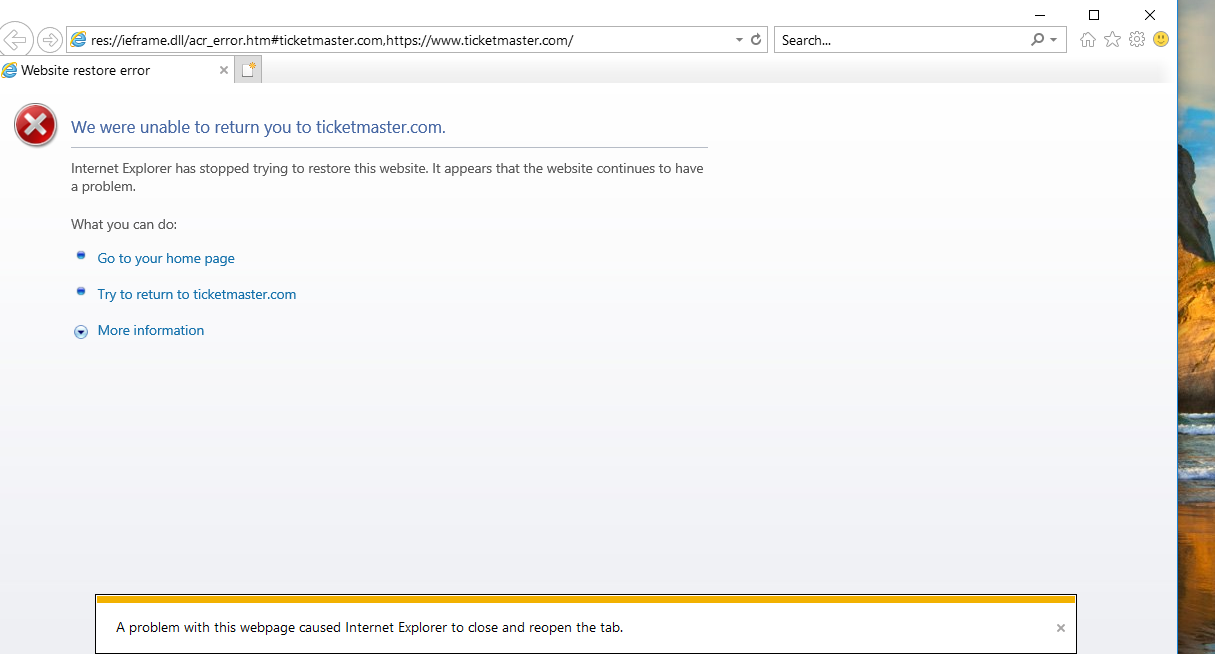Click the More information link text

(x=151, y=330)
